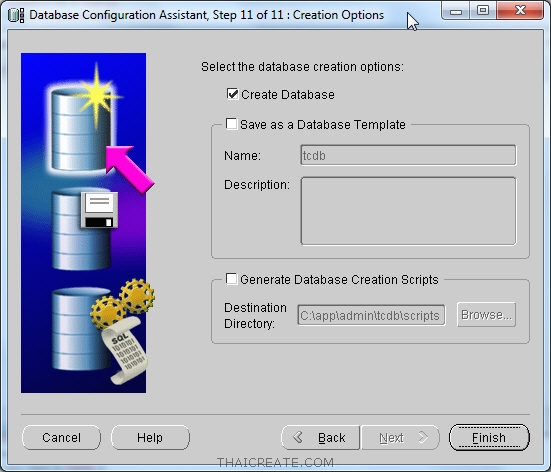Click the Database Configuration Assistant title bar icon
The height and width of the screenshot is (472, 551).
tap(16, 15)
